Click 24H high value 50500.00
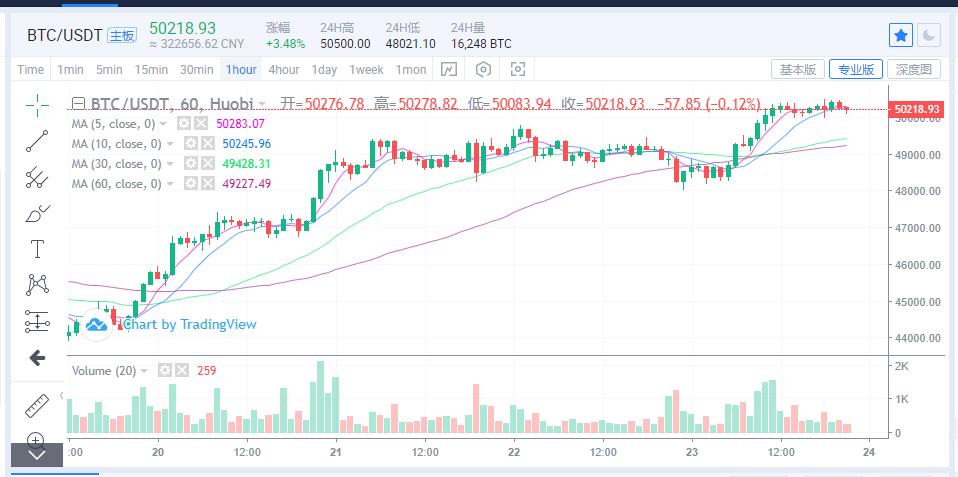Image resolution: width=958 pixels, height=477 pixels. (345, 44)
